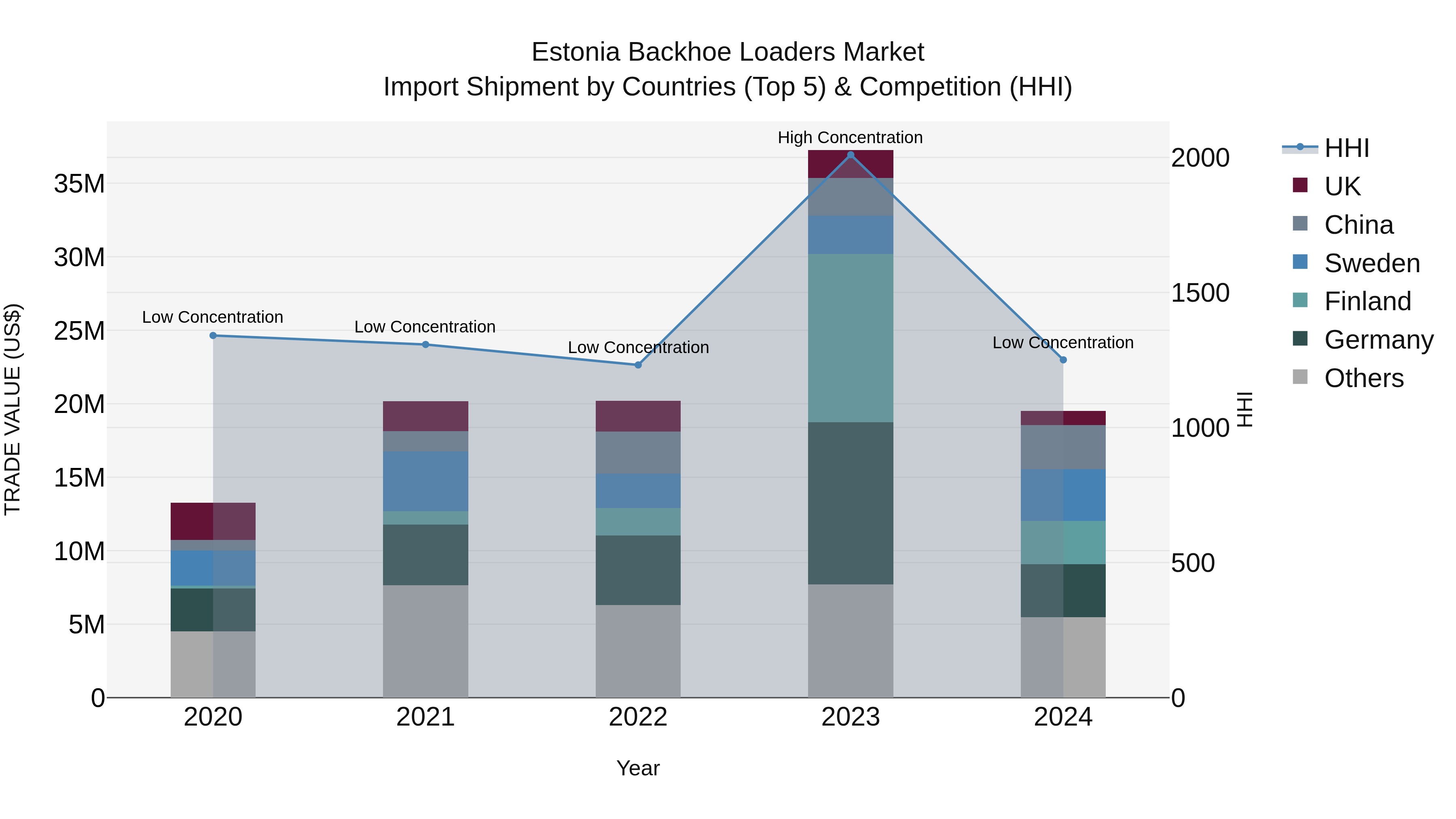Toggle the HHI line legend entry
The image size is (1456, 819).
point(1325,148)
